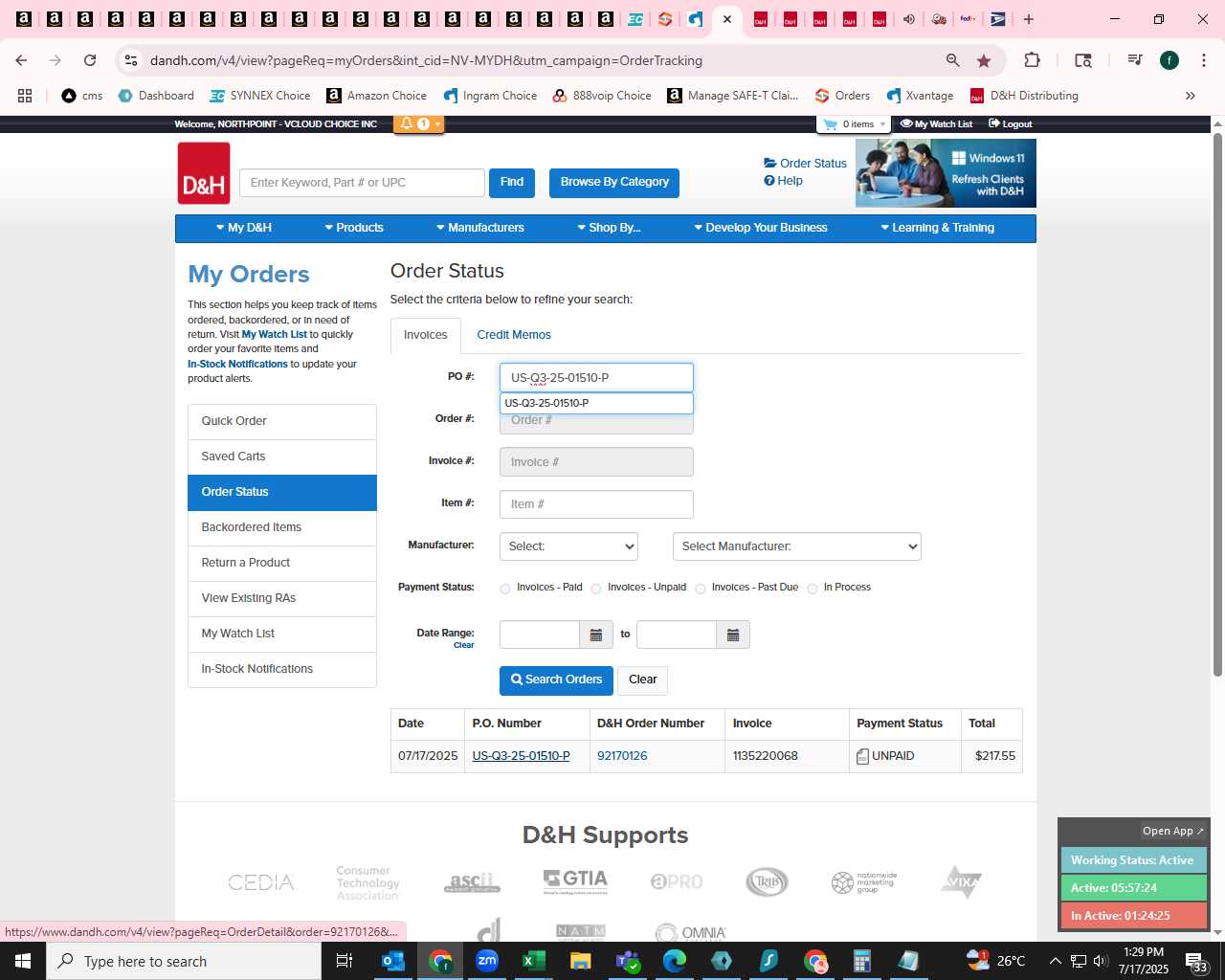Expand Develop Your Business menu
Viewport: 1225px width, 980px height.
[x=761, y=228]
